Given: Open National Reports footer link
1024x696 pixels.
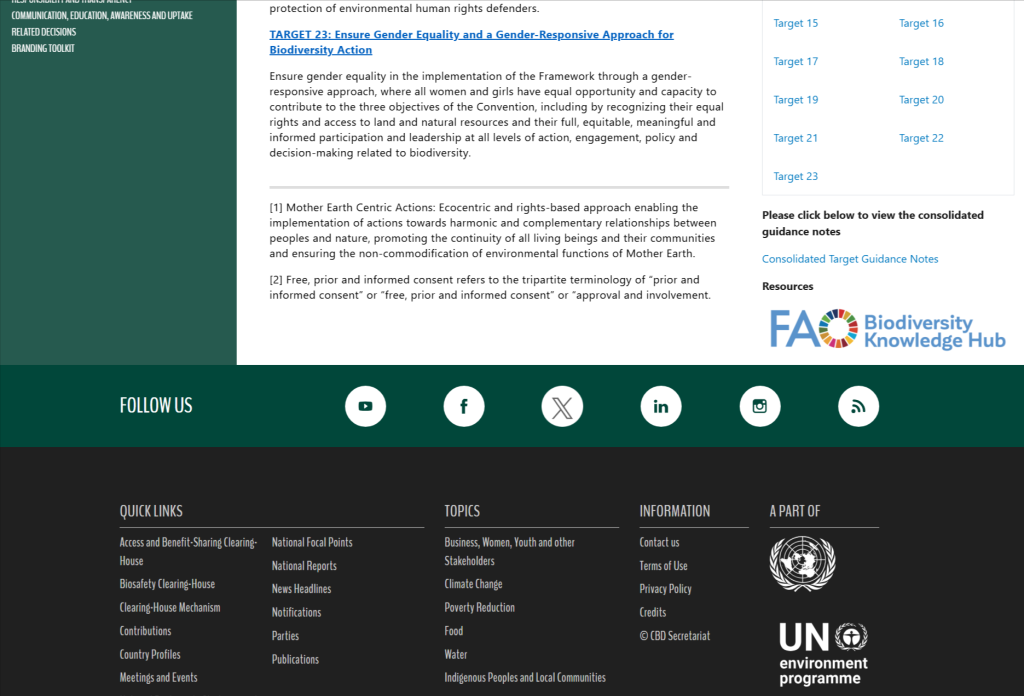Looking at the screenshot, I should [304, 565].
